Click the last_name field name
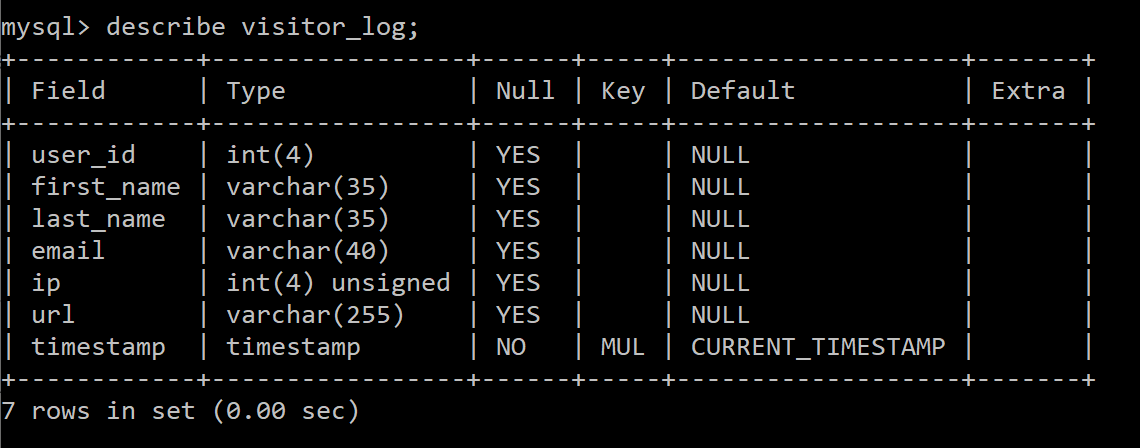The width and height of the screenshot is (1140, 448). tap(98, 219)
